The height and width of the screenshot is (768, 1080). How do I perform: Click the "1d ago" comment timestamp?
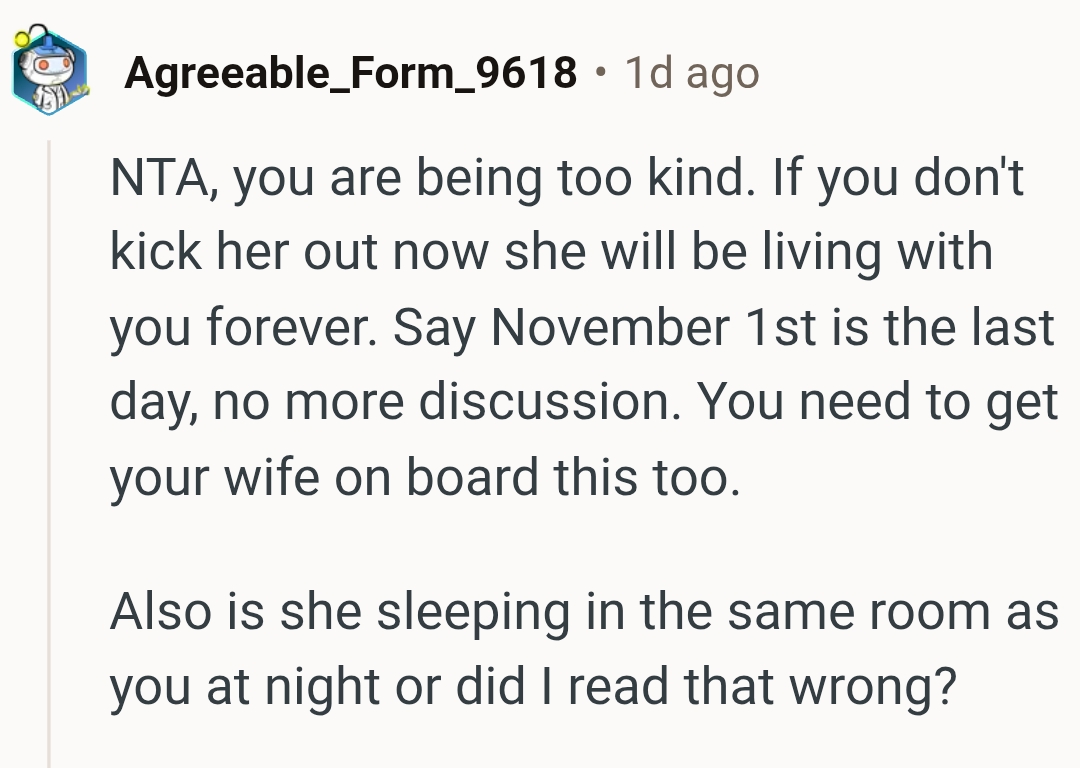click(x=691, y=73)
